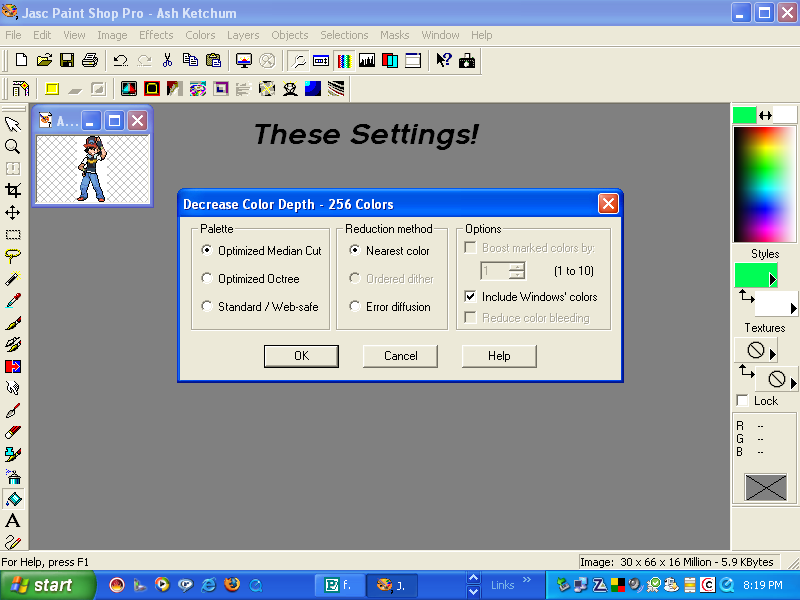Viewport: 800px width, 600px height.
Task: Select the Flood Fill tool
Action: 13,498
